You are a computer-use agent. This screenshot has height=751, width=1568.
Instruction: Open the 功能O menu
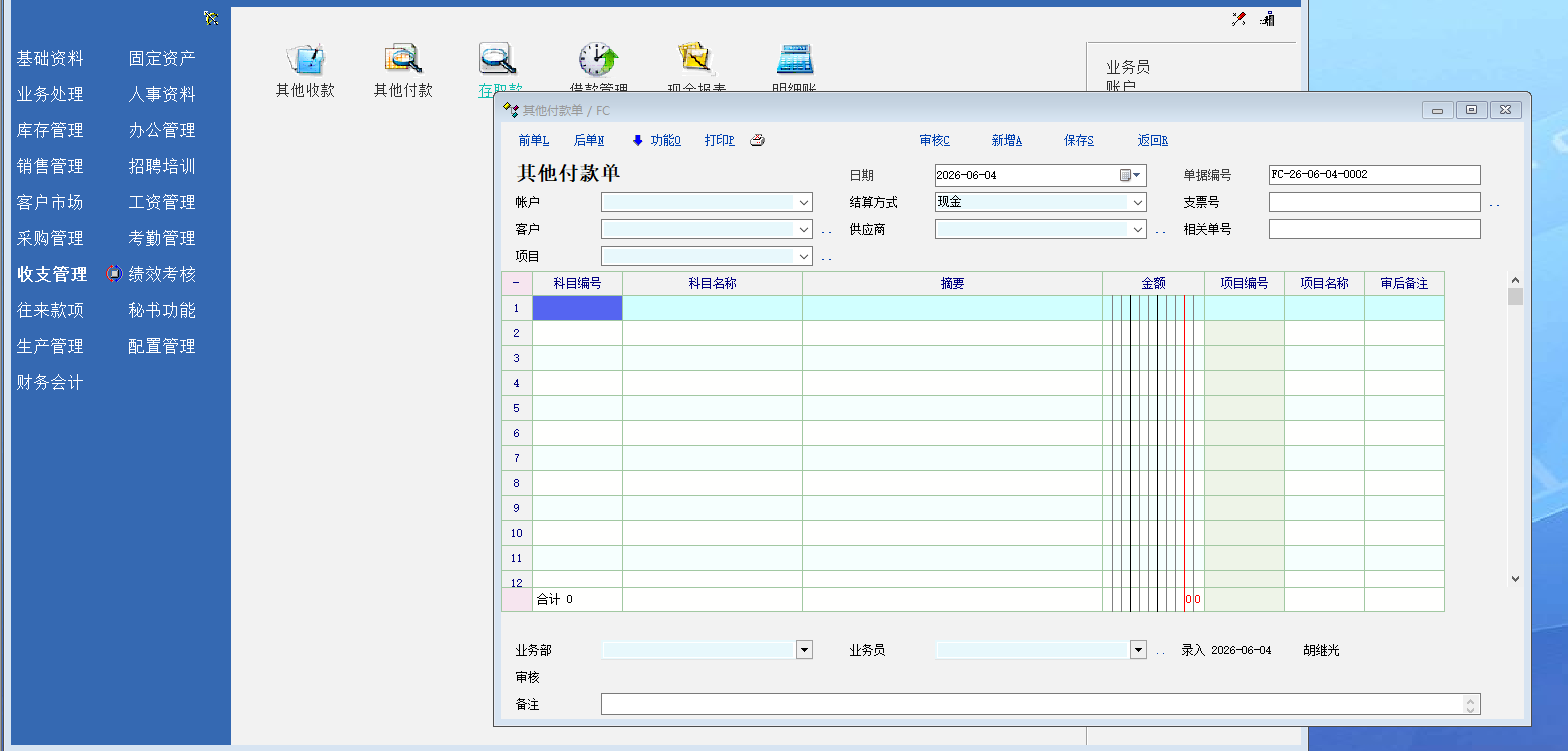click(x=665, y=141)
